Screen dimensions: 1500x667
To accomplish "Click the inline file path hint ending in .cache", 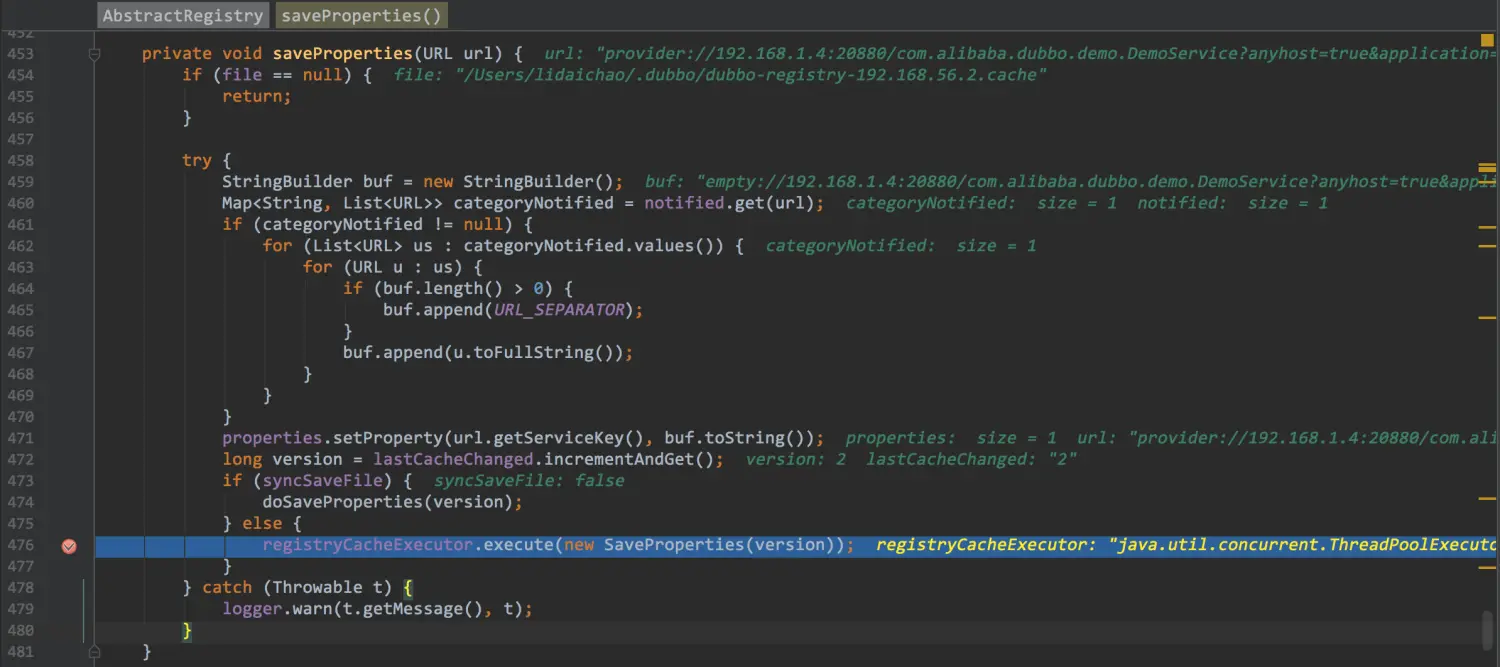I will click(x=720, y=75).
